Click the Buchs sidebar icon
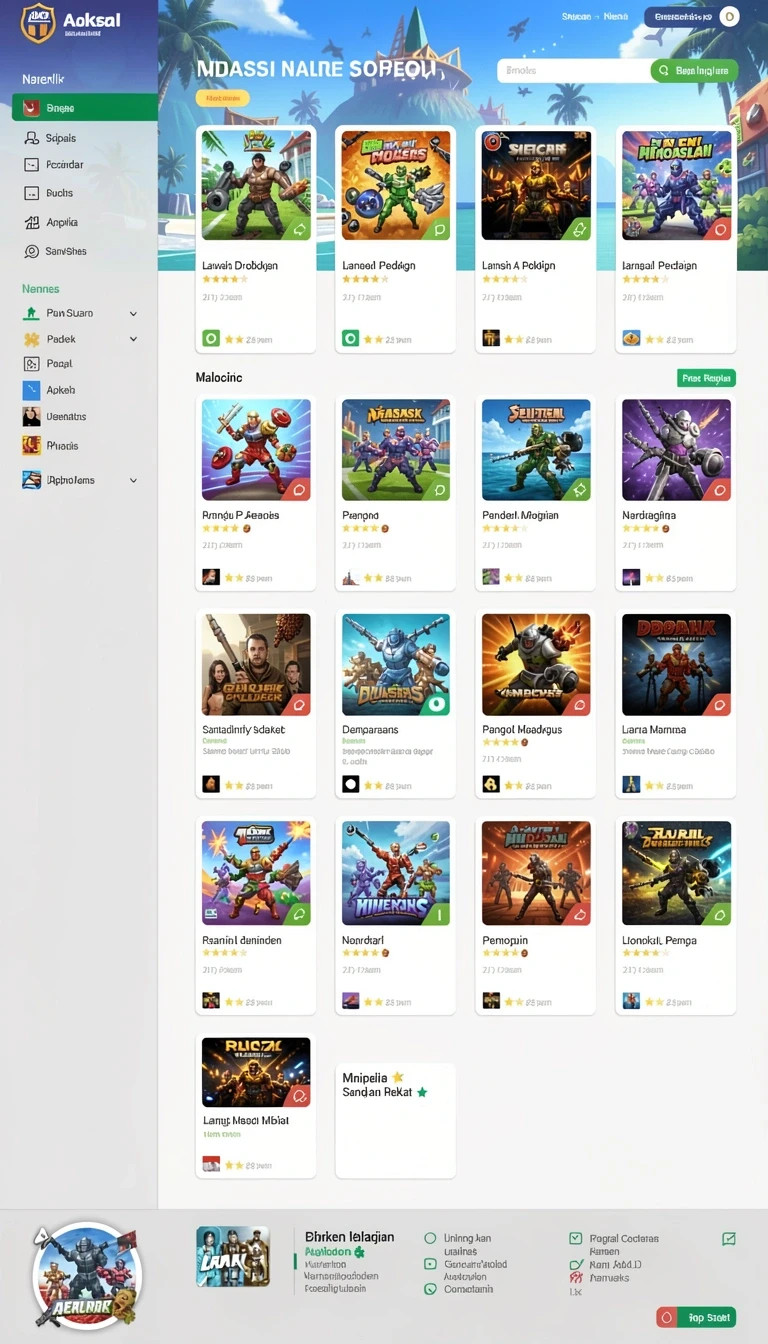The height and width of the screenshot is (1344, 768). click(x=31, y=193)
